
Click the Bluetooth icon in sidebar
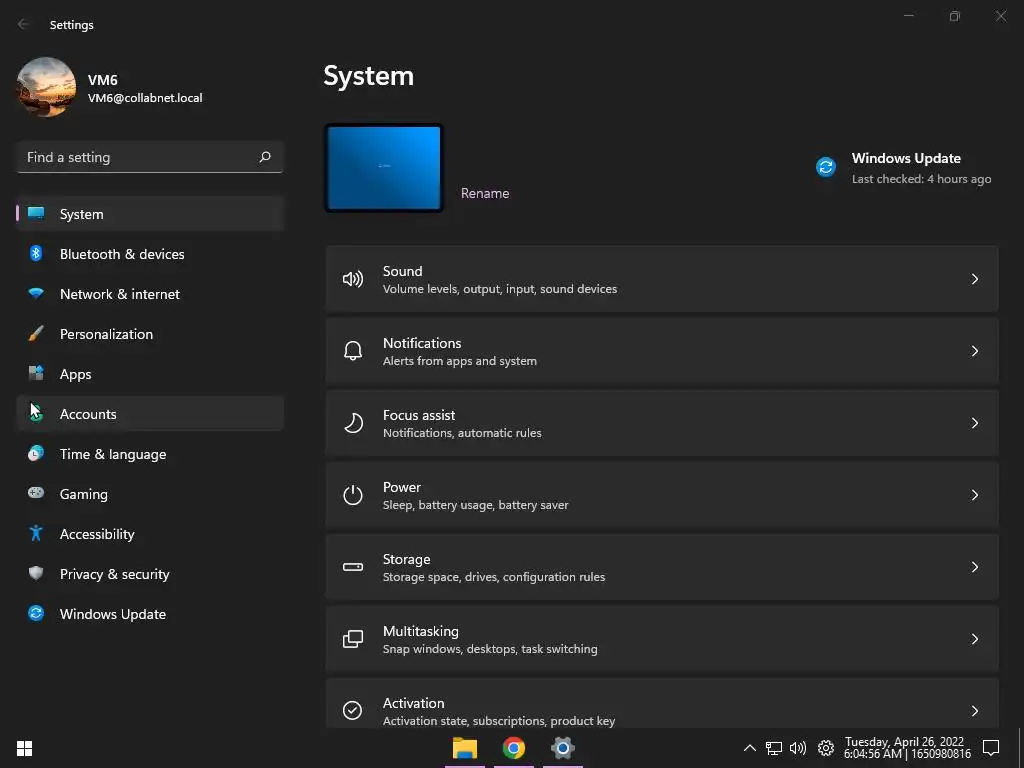click(36, 253)
